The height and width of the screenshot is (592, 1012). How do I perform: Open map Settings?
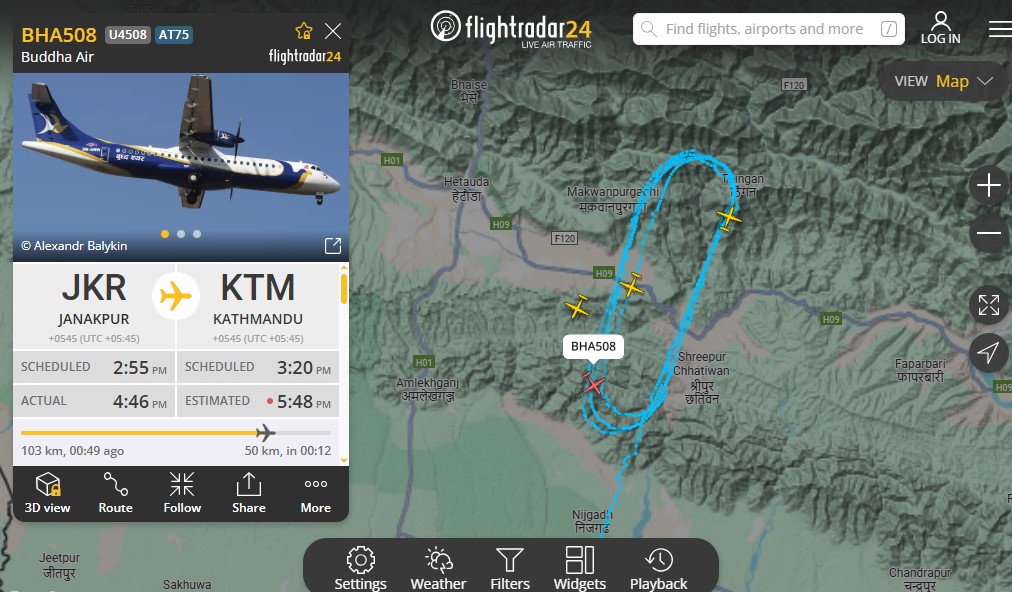pos(360,569)
